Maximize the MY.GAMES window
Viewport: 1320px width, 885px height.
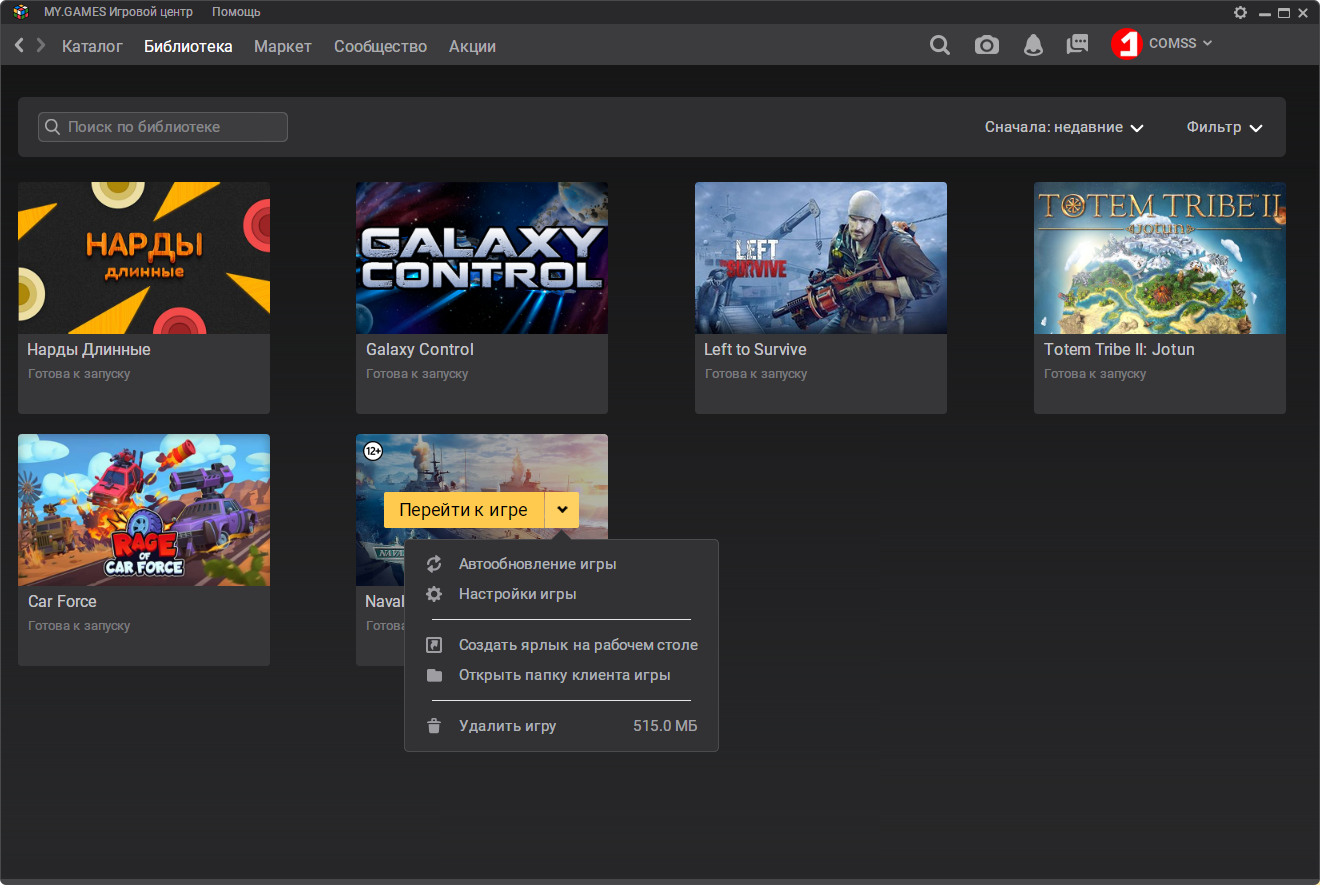pos(1284,12)
